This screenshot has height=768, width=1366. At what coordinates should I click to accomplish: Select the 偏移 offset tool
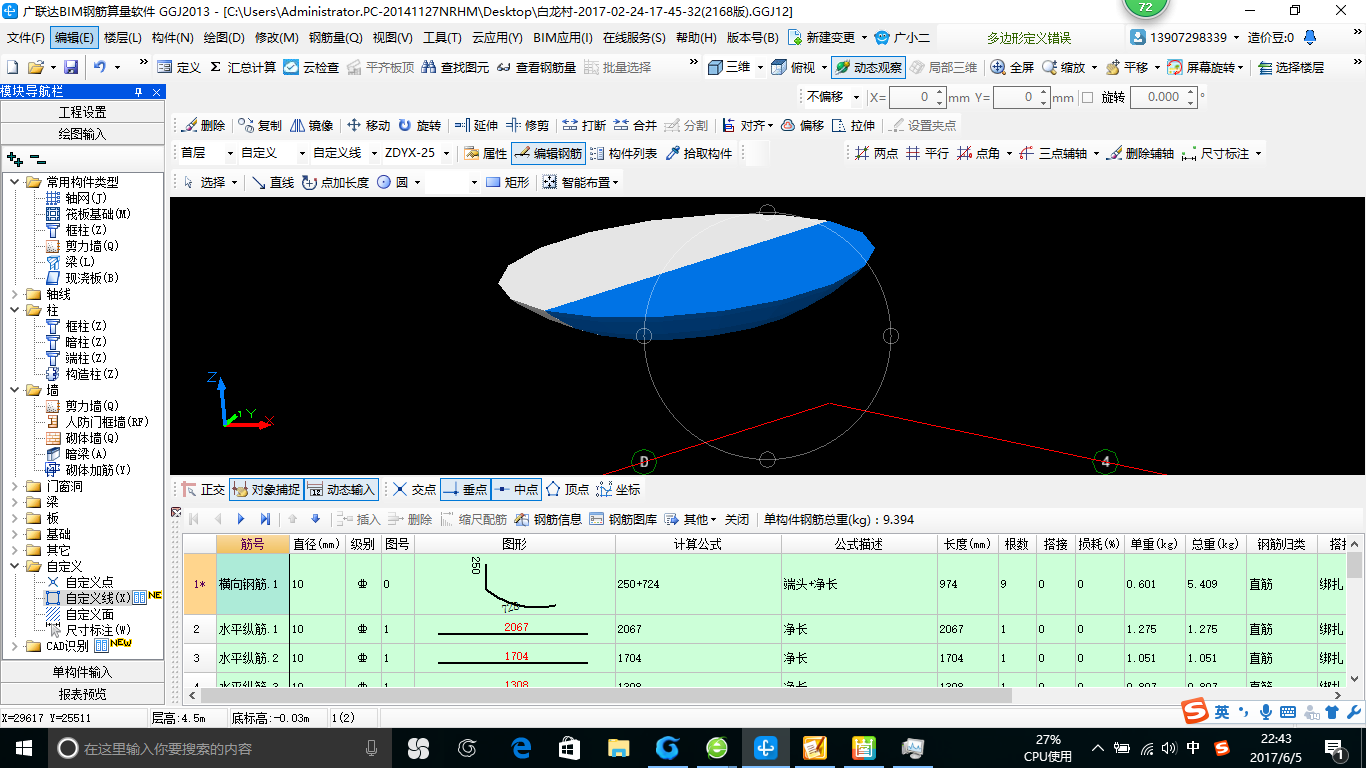pos(802,125)
